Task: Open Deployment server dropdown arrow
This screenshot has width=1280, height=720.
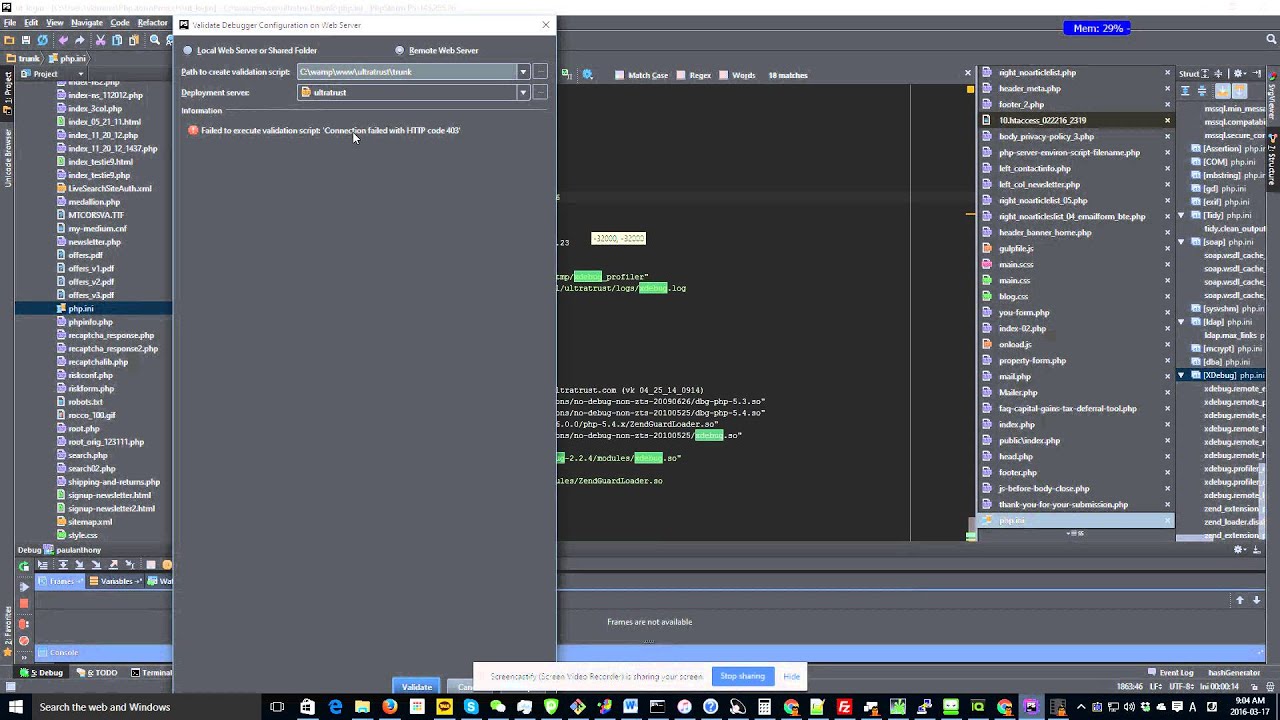Action: 522,92
